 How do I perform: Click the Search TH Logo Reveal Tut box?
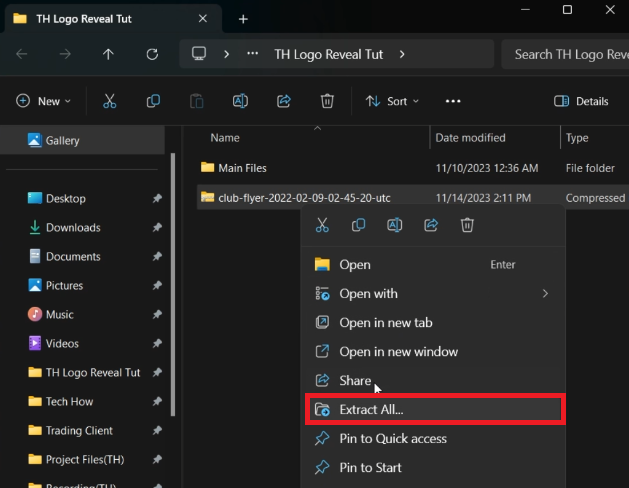(x=566, y=54)
